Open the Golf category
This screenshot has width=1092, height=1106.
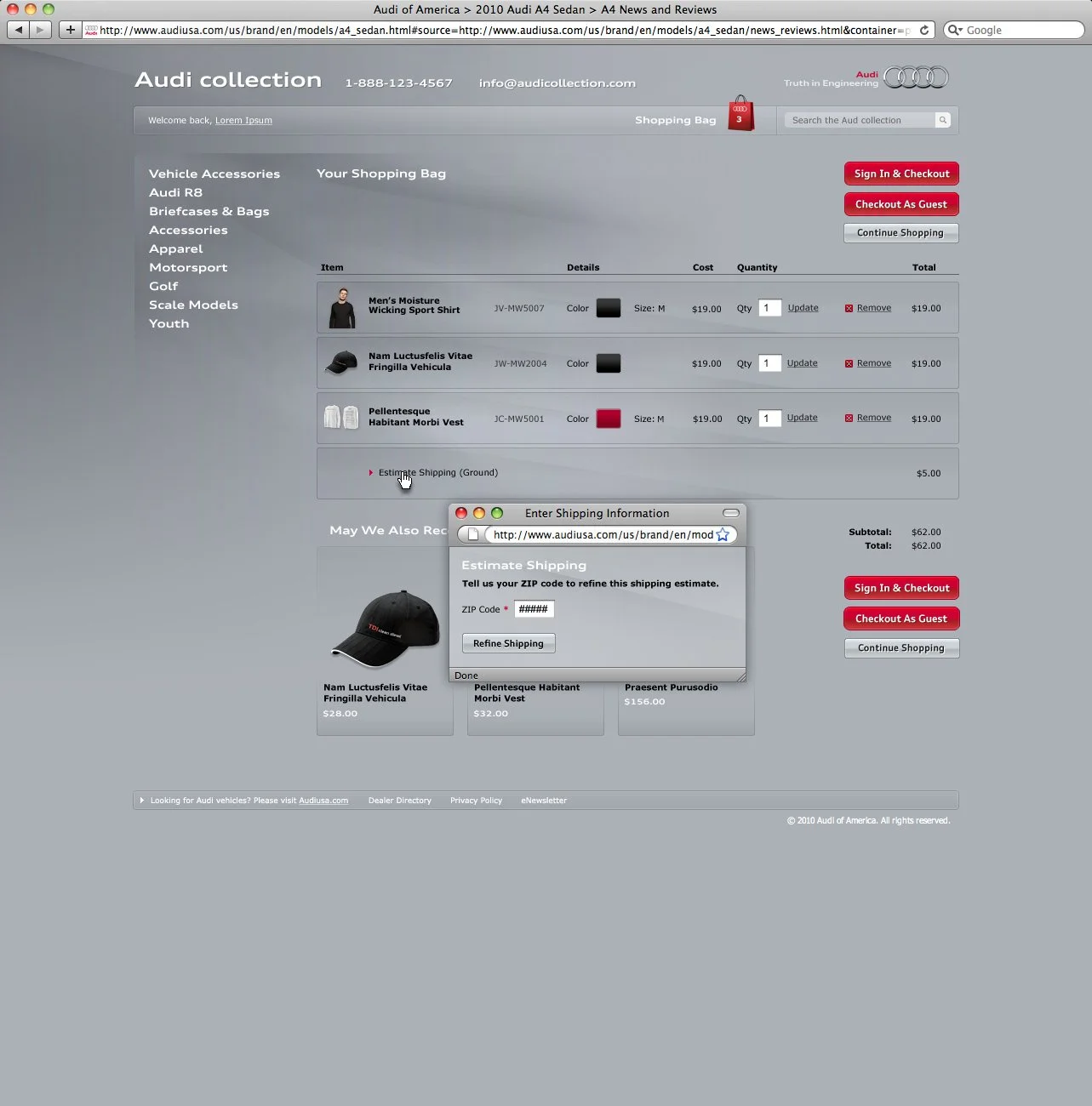click(163, 286)
